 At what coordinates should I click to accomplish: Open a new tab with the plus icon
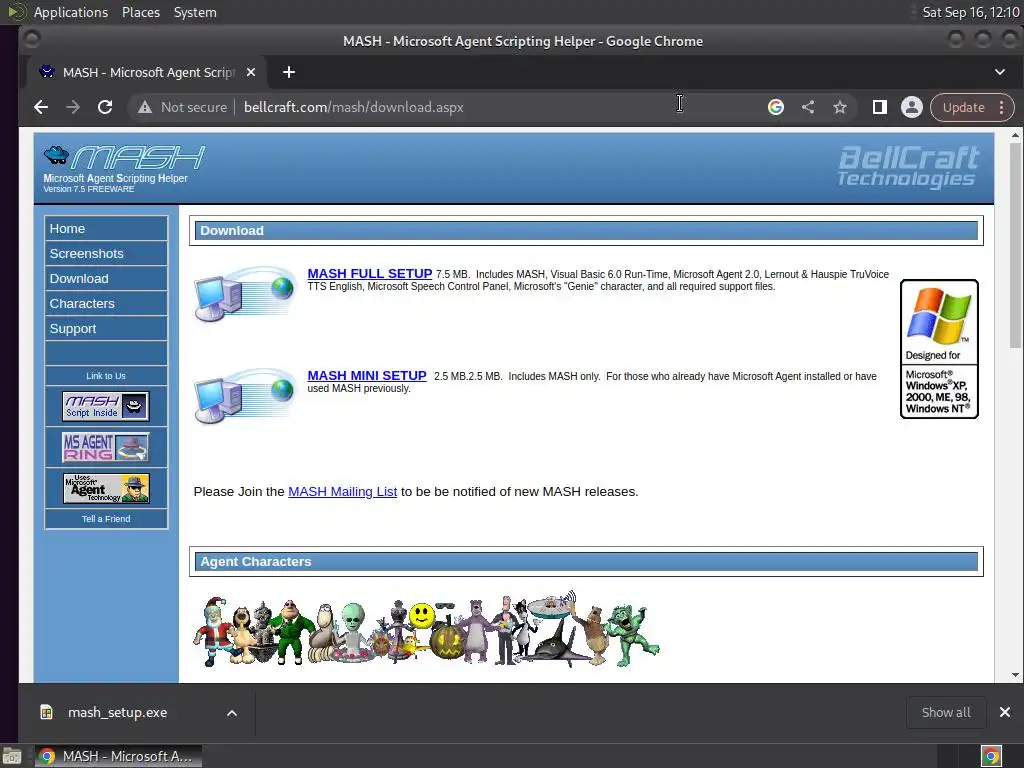pos(289,72)
